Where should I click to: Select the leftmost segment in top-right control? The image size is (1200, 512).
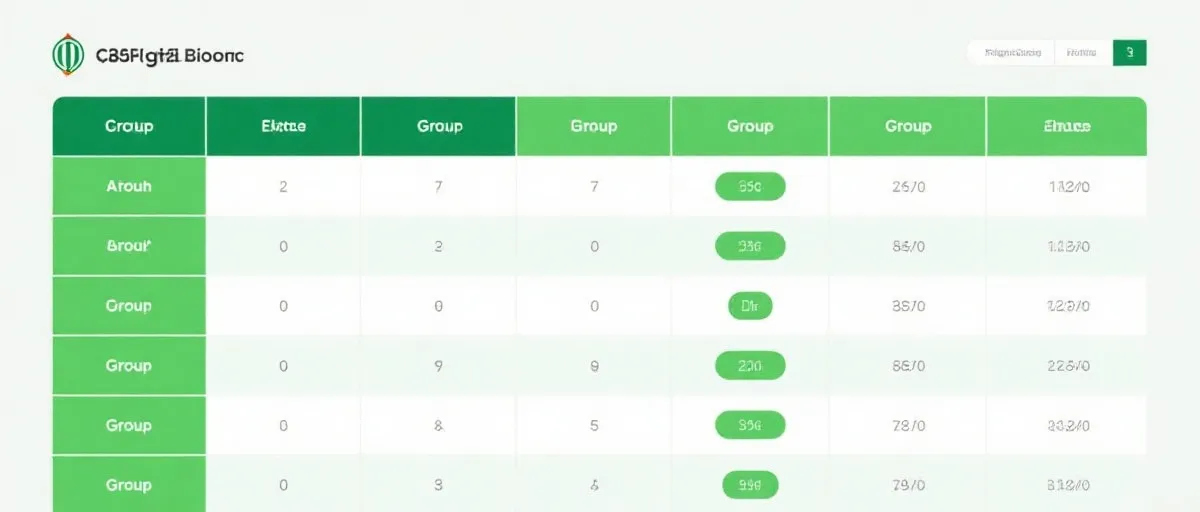[x=1012, y=53]
